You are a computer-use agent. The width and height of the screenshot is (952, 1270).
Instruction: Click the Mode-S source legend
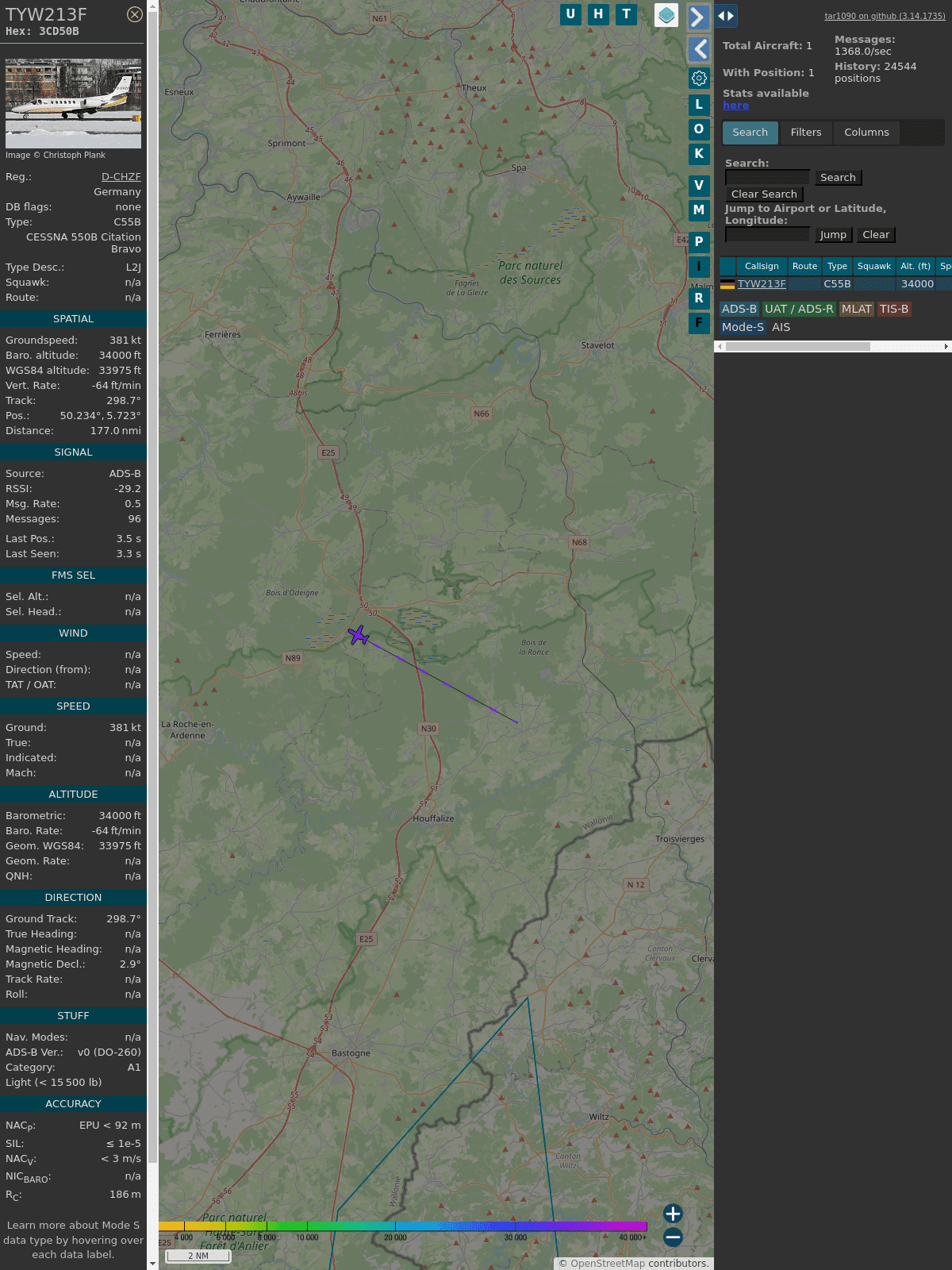pyautogui.click(x=743, y=328)
